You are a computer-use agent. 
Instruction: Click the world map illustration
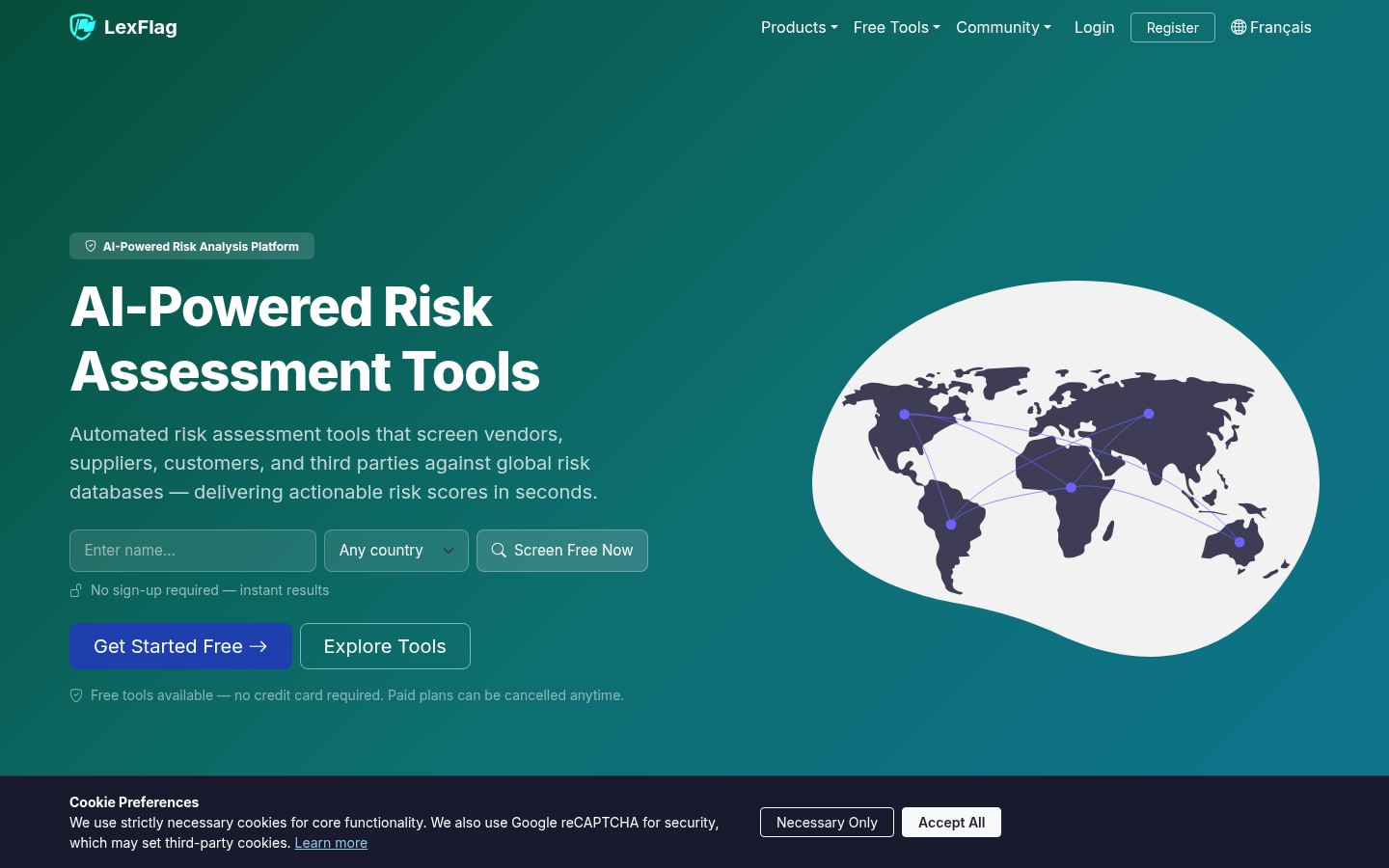click(x=1066, y=469)
